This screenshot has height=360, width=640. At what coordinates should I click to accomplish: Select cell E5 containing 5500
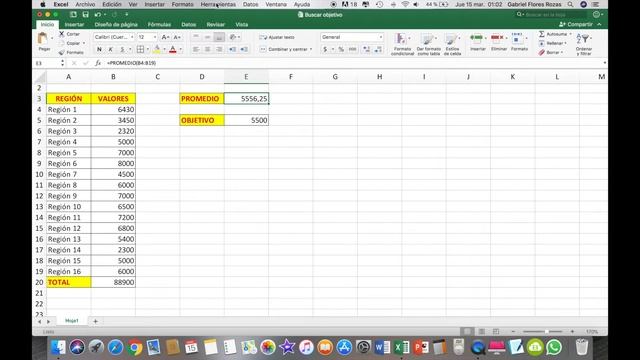[x=246, y=120]
